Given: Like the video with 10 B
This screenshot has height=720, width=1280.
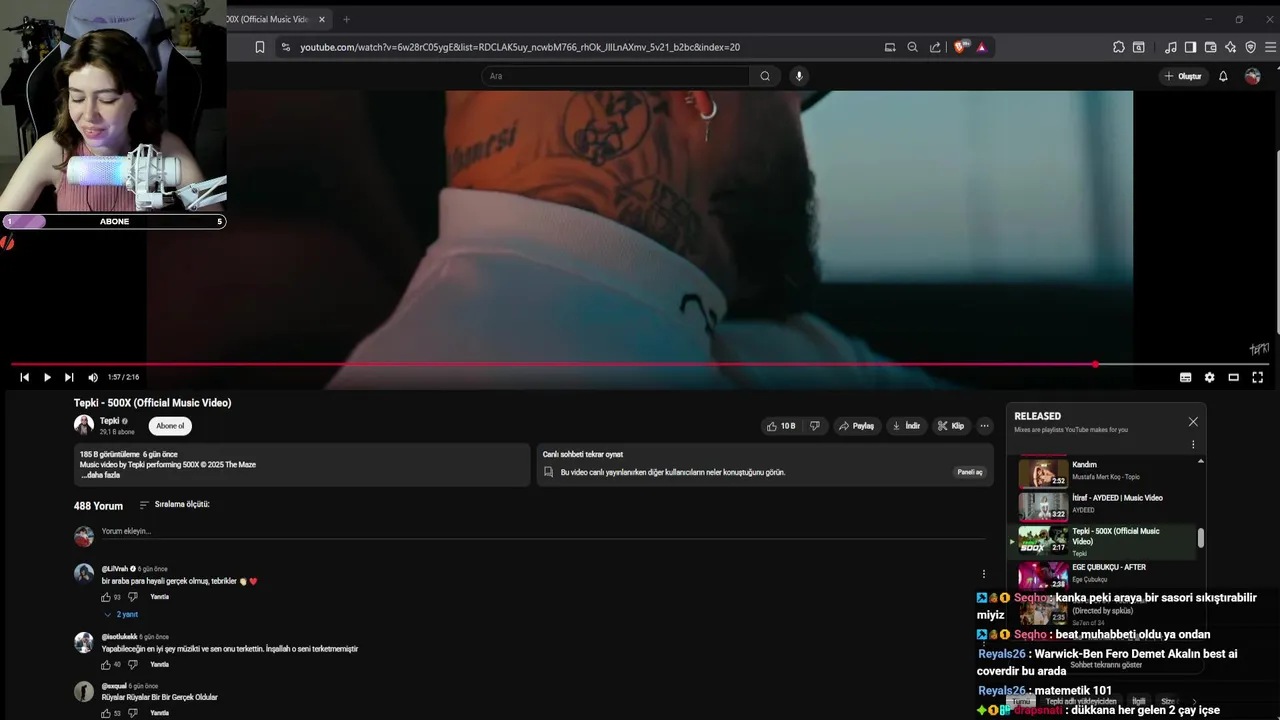Looking at the screenshot, I should click(x=781, y=426).
